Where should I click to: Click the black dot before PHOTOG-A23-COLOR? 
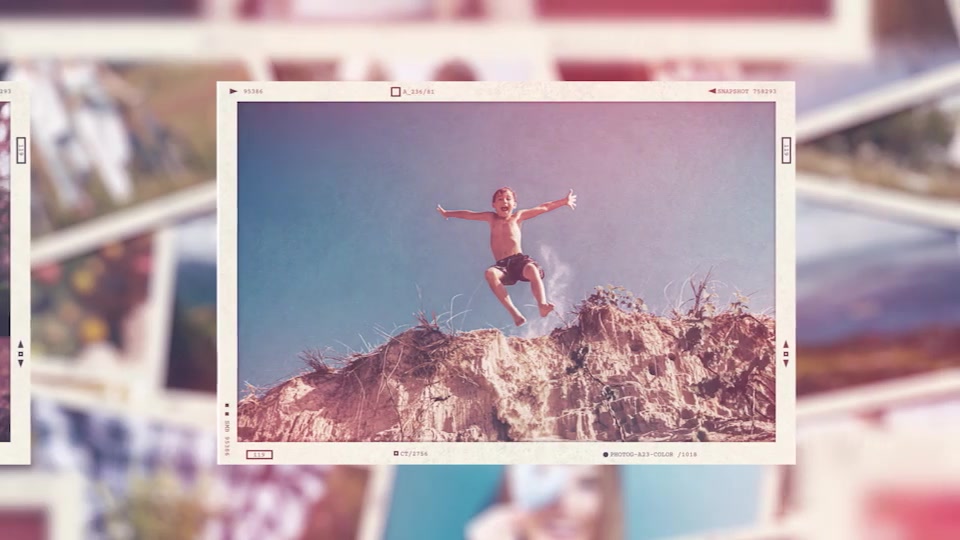pos(606,455)
